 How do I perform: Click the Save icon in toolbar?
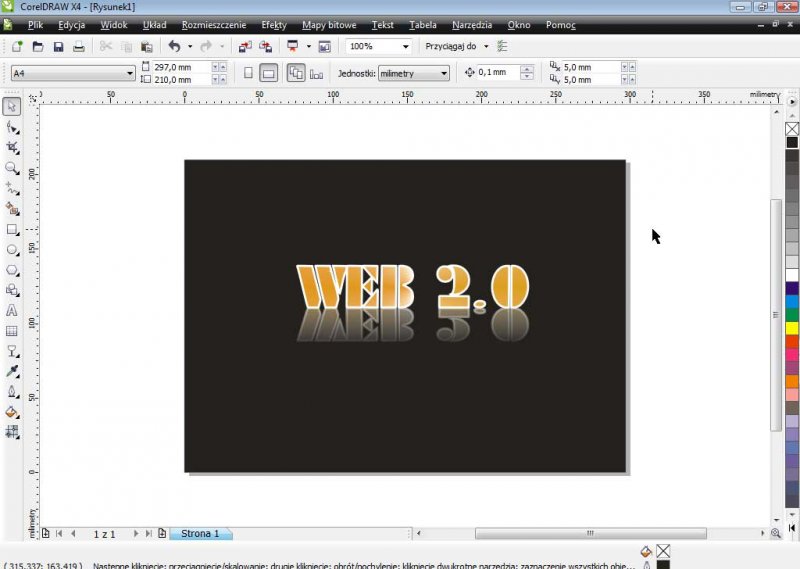[58, 46]
